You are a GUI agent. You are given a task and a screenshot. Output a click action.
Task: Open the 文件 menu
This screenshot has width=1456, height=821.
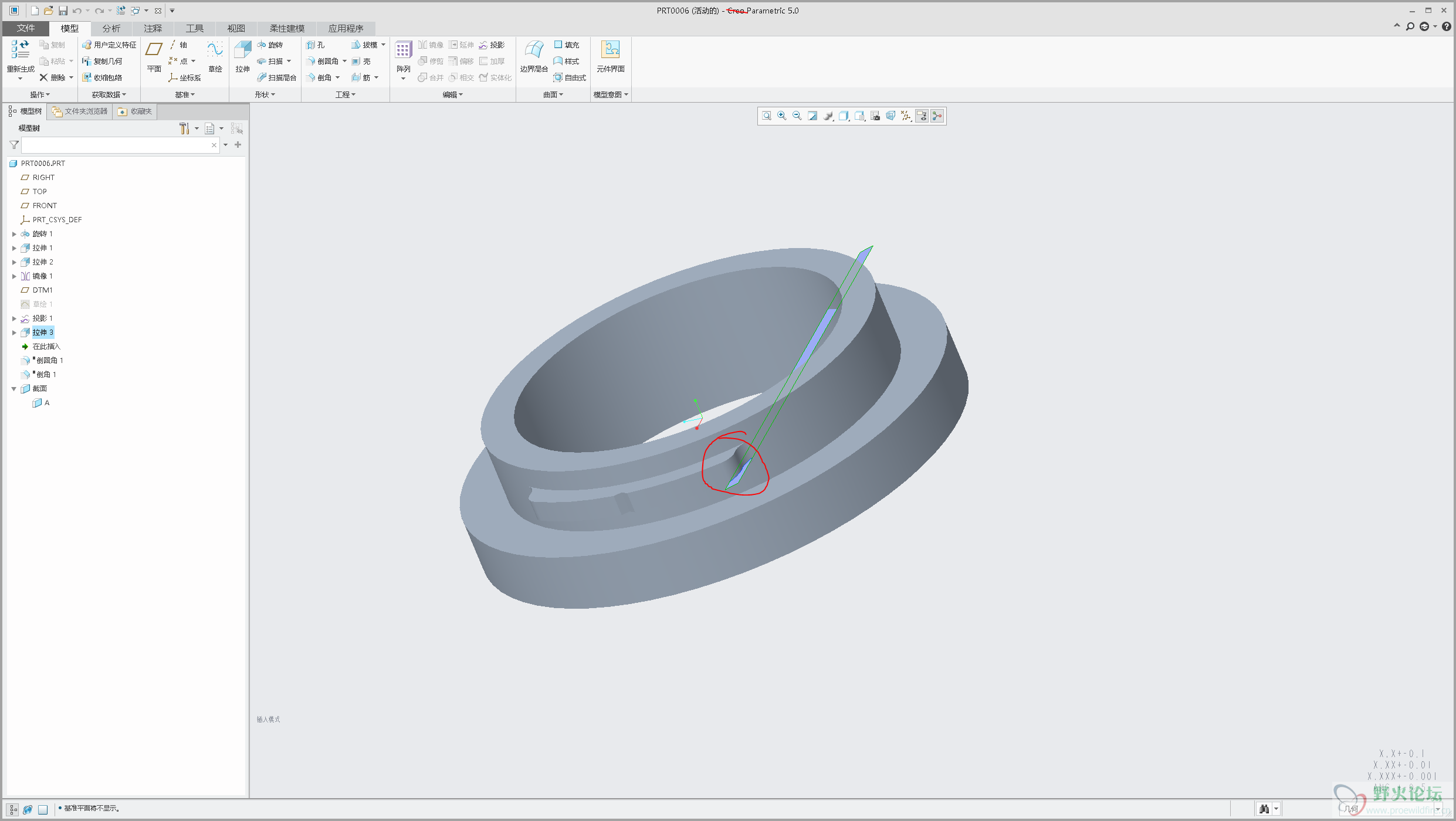click(26, 28)
